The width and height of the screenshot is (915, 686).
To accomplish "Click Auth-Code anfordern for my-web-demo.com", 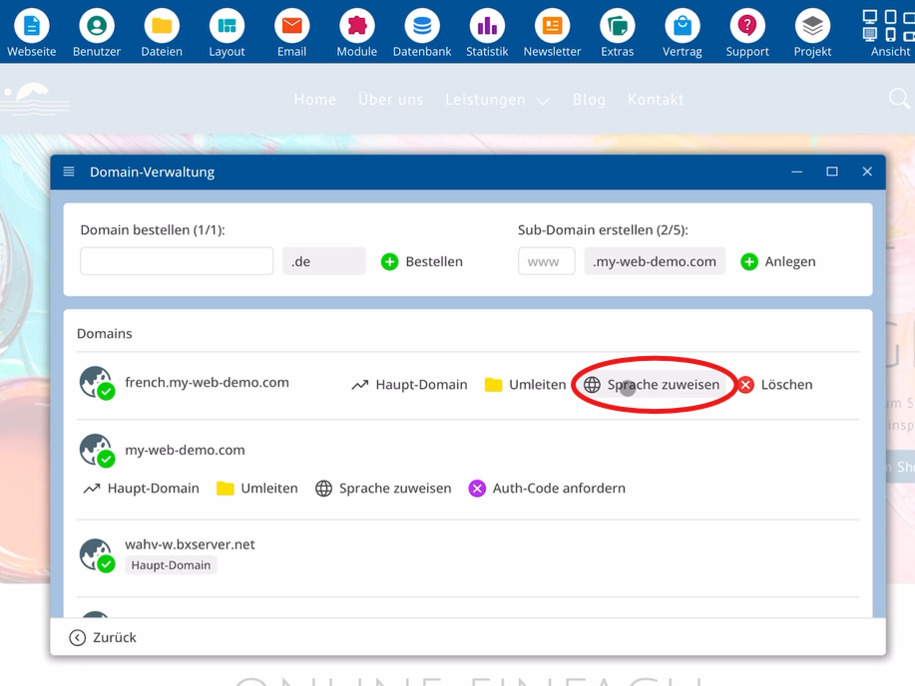I will tap(547, 488).
